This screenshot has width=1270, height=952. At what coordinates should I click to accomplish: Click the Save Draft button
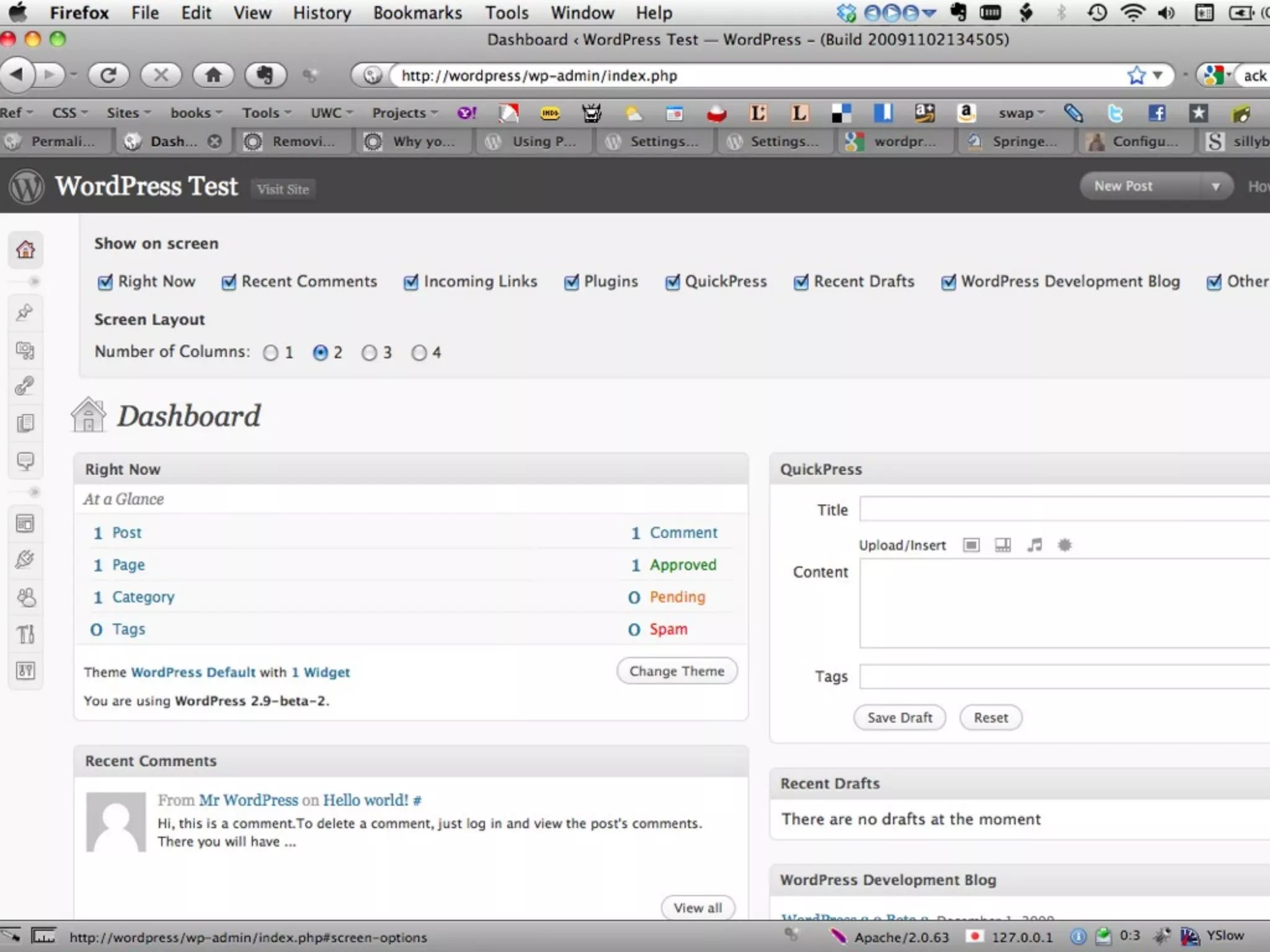(899, 718)
